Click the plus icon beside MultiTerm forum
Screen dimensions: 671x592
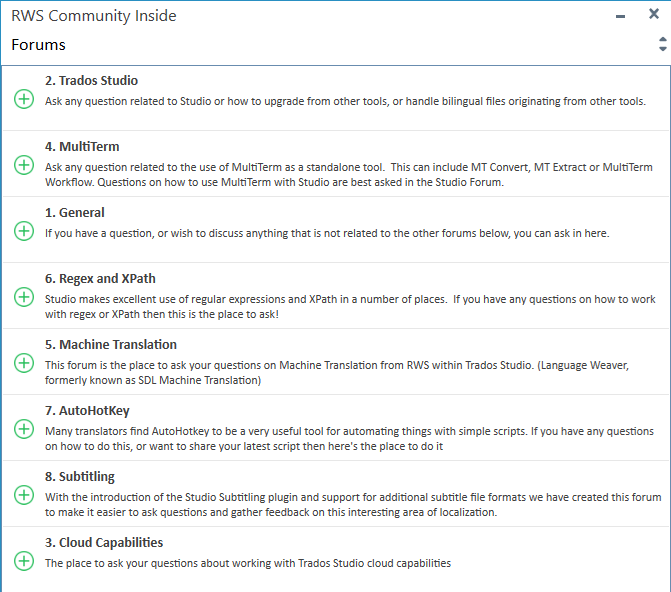tap(24, 165)
